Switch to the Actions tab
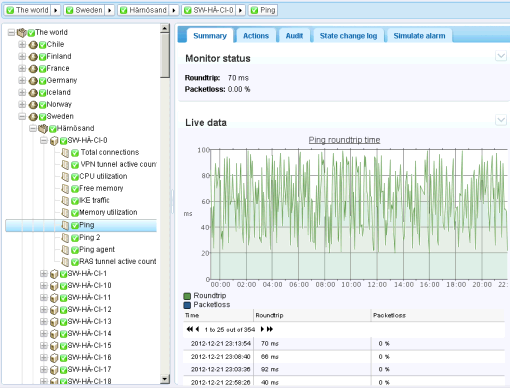This screenshot has height=388, width=510. [x=256, y=36]
